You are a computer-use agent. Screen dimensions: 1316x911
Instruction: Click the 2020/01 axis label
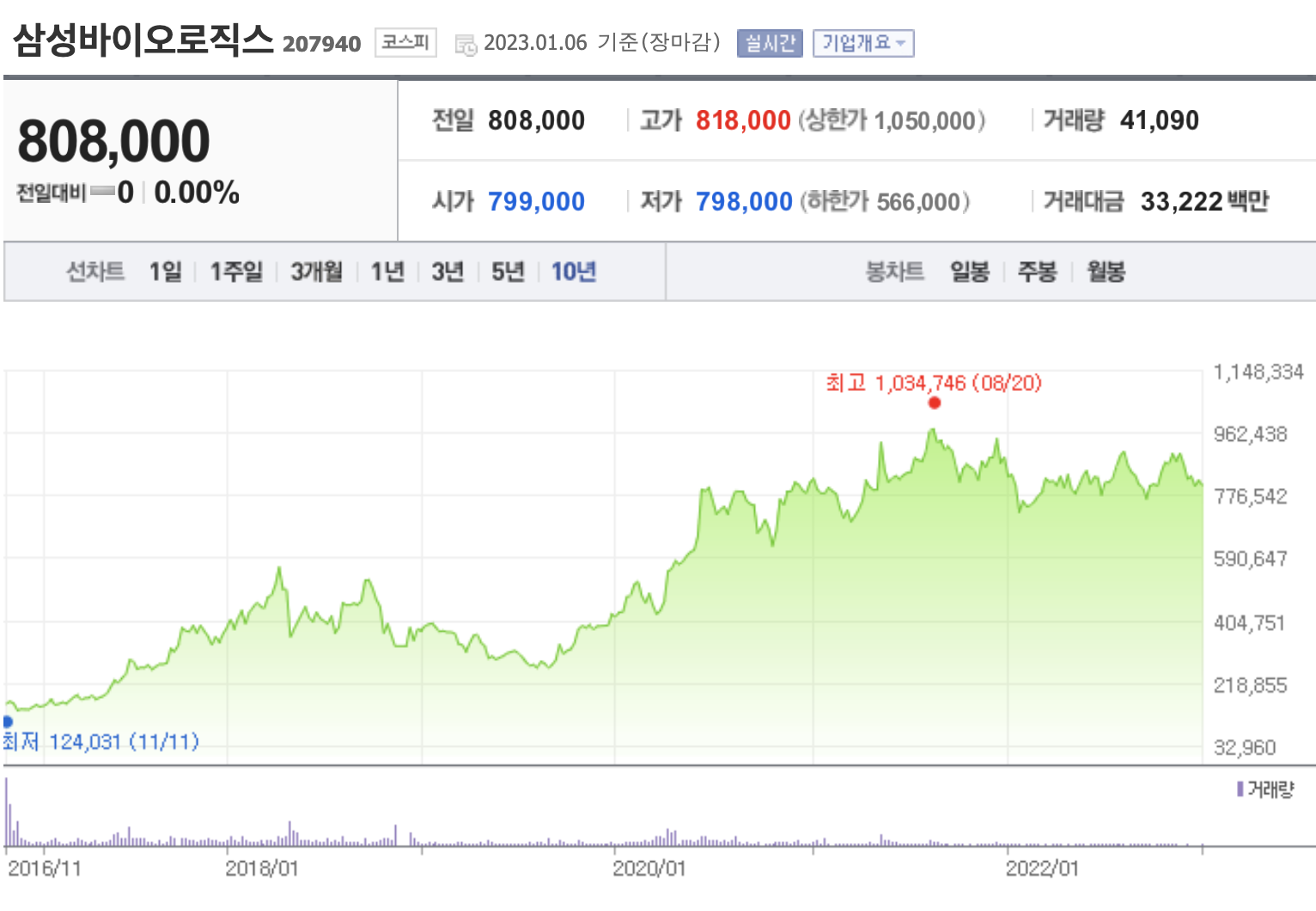tap(649, 868)
